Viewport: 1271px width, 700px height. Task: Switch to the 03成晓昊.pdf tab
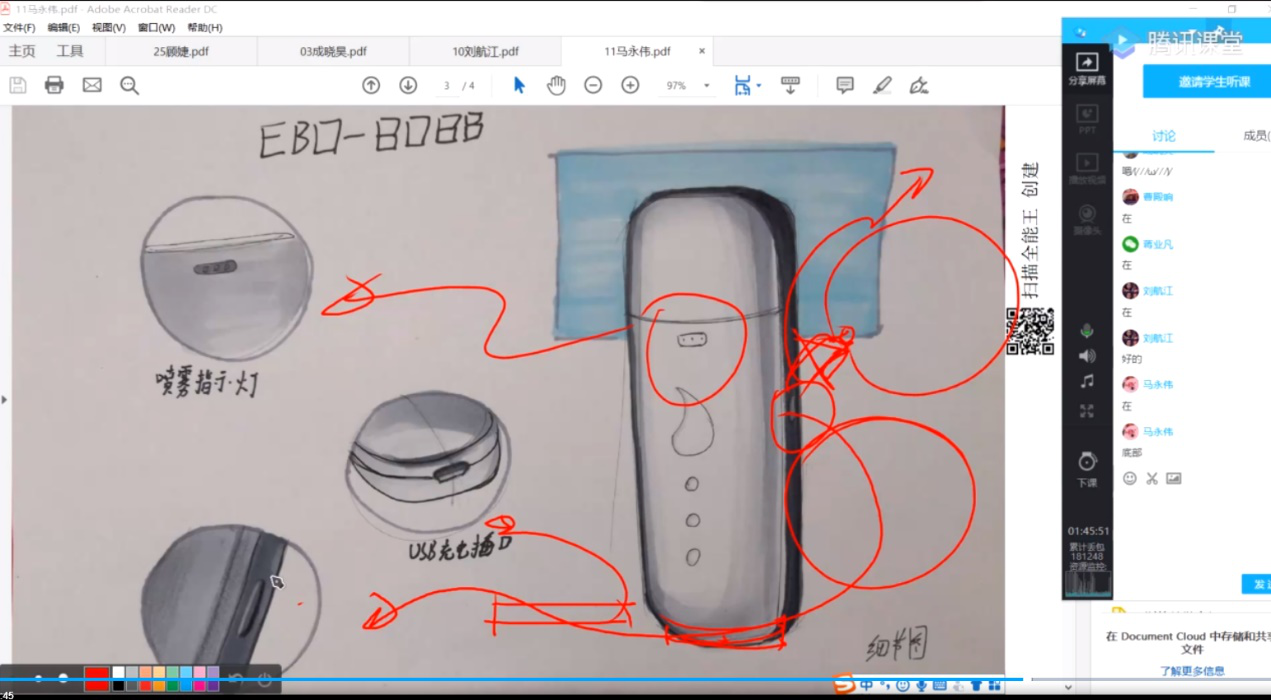pyautogui.click(x=333, y=51)
